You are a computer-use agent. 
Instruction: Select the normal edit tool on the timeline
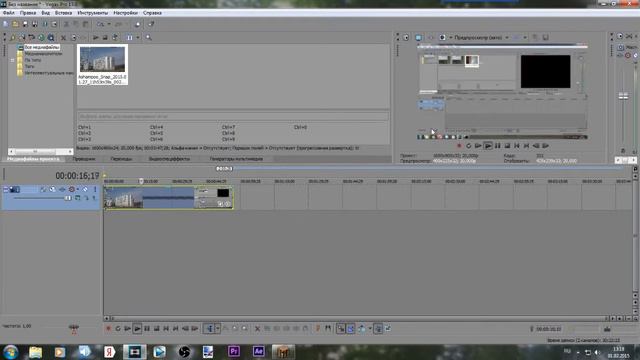(209, 329)
